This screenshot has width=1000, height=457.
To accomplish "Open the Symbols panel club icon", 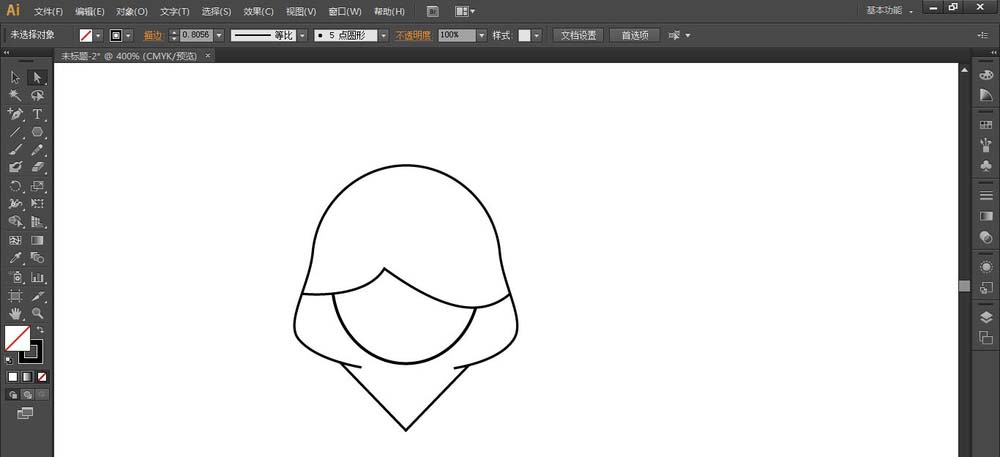I will tap(986, 166).
